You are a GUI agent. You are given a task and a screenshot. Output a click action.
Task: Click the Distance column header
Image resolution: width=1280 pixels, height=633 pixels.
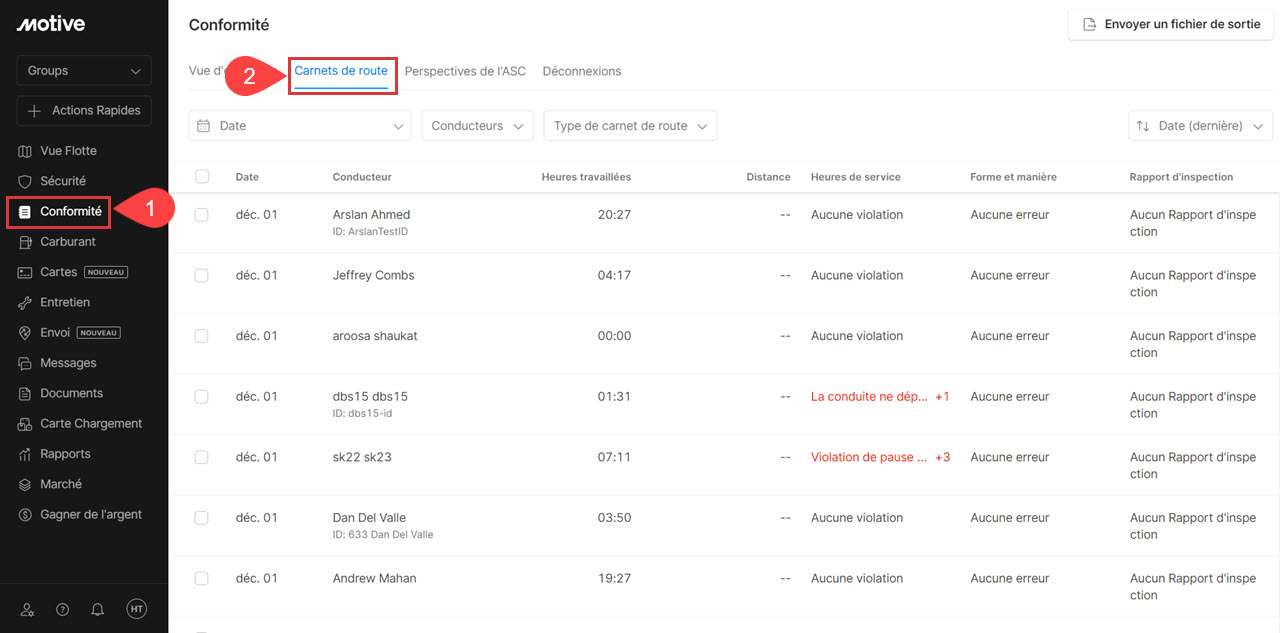pos(768,177)
